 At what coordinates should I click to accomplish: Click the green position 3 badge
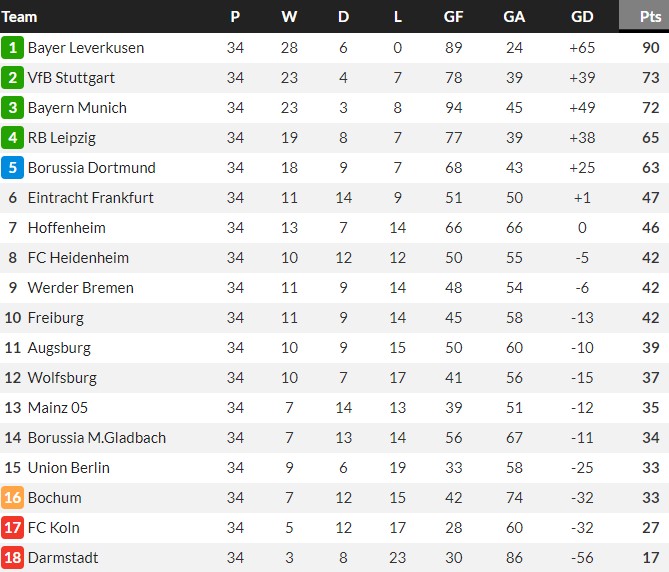tap(13, 108)
